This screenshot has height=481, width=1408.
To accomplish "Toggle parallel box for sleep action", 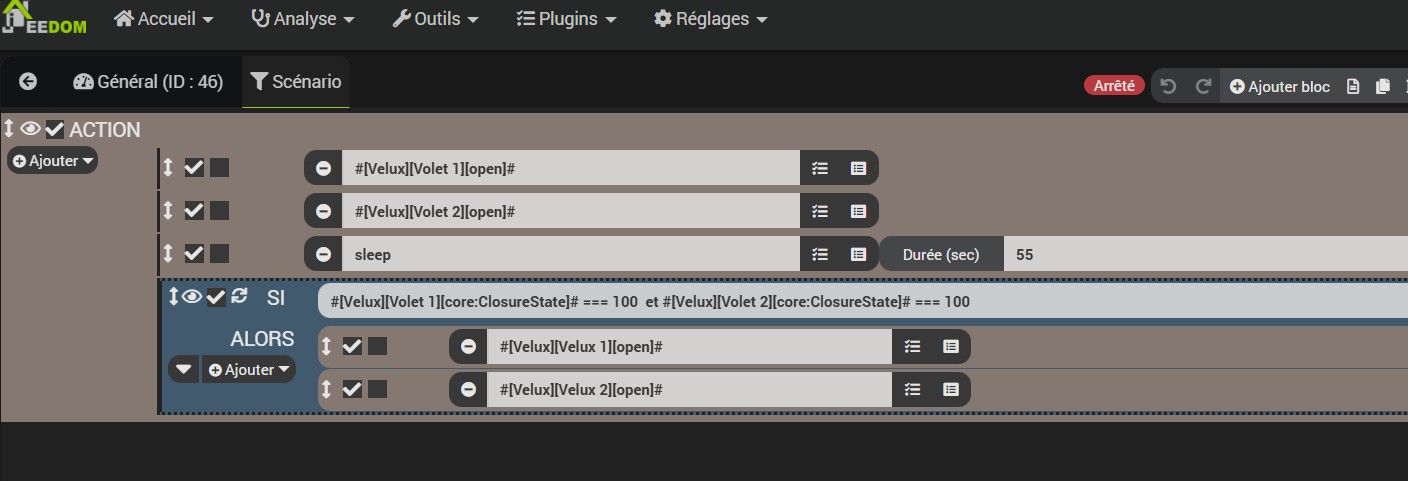I will (x=219, y=253).
